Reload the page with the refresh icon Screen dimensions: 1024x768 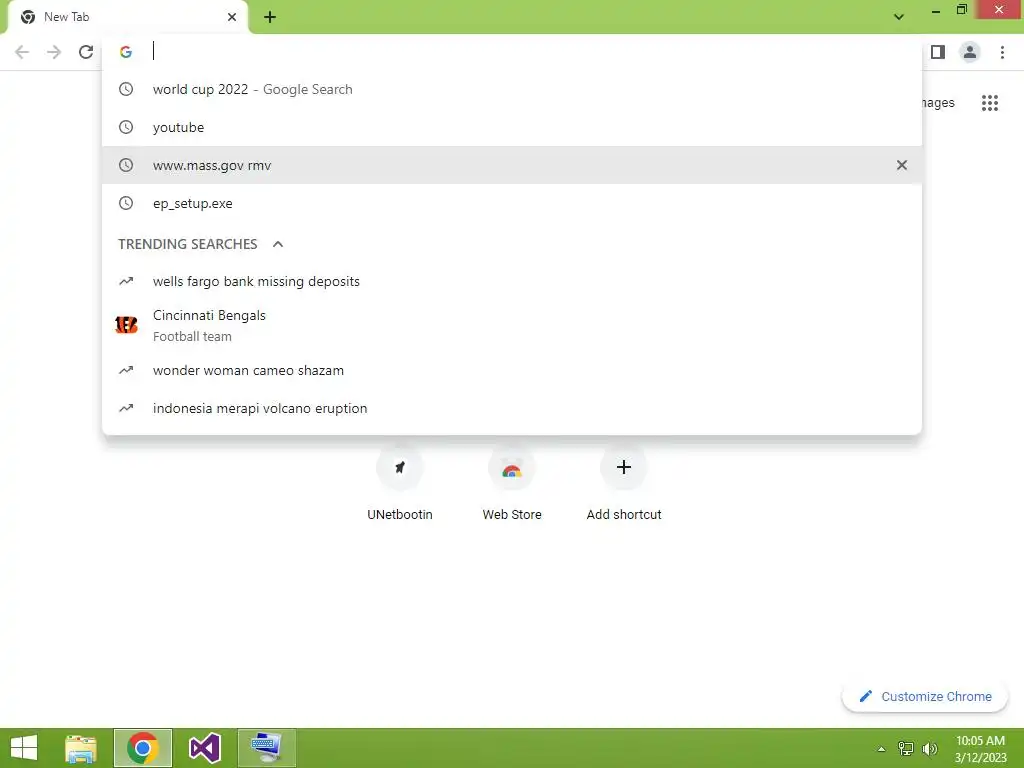86,52
